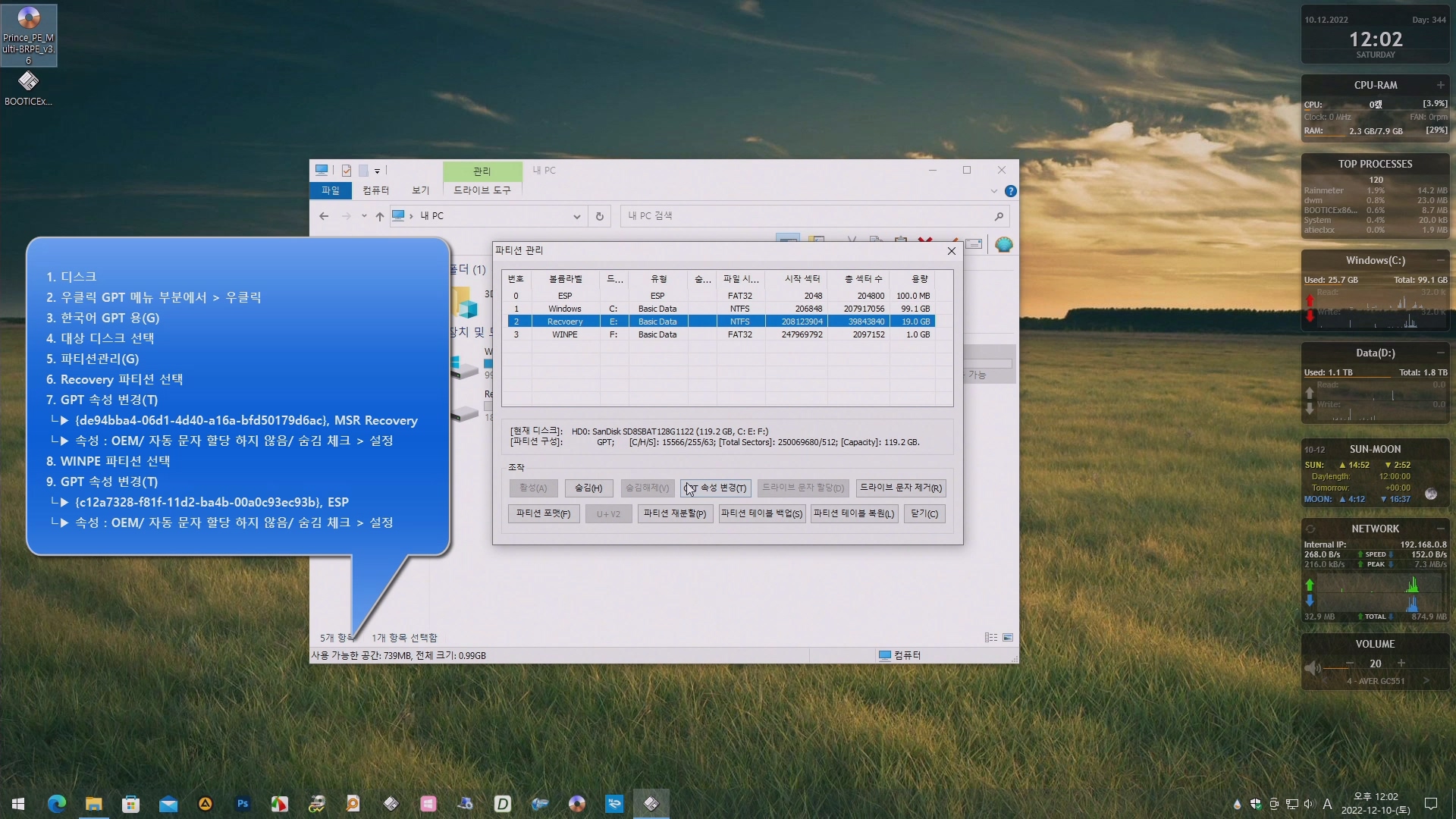Open the notification center
Screen dimensions: 1456x819
tap(1431, 804)
